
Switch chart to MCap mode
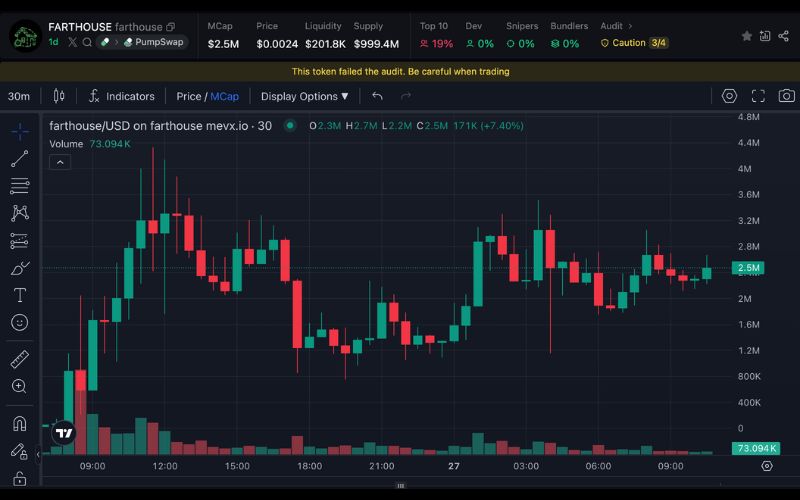click(224, 96)
